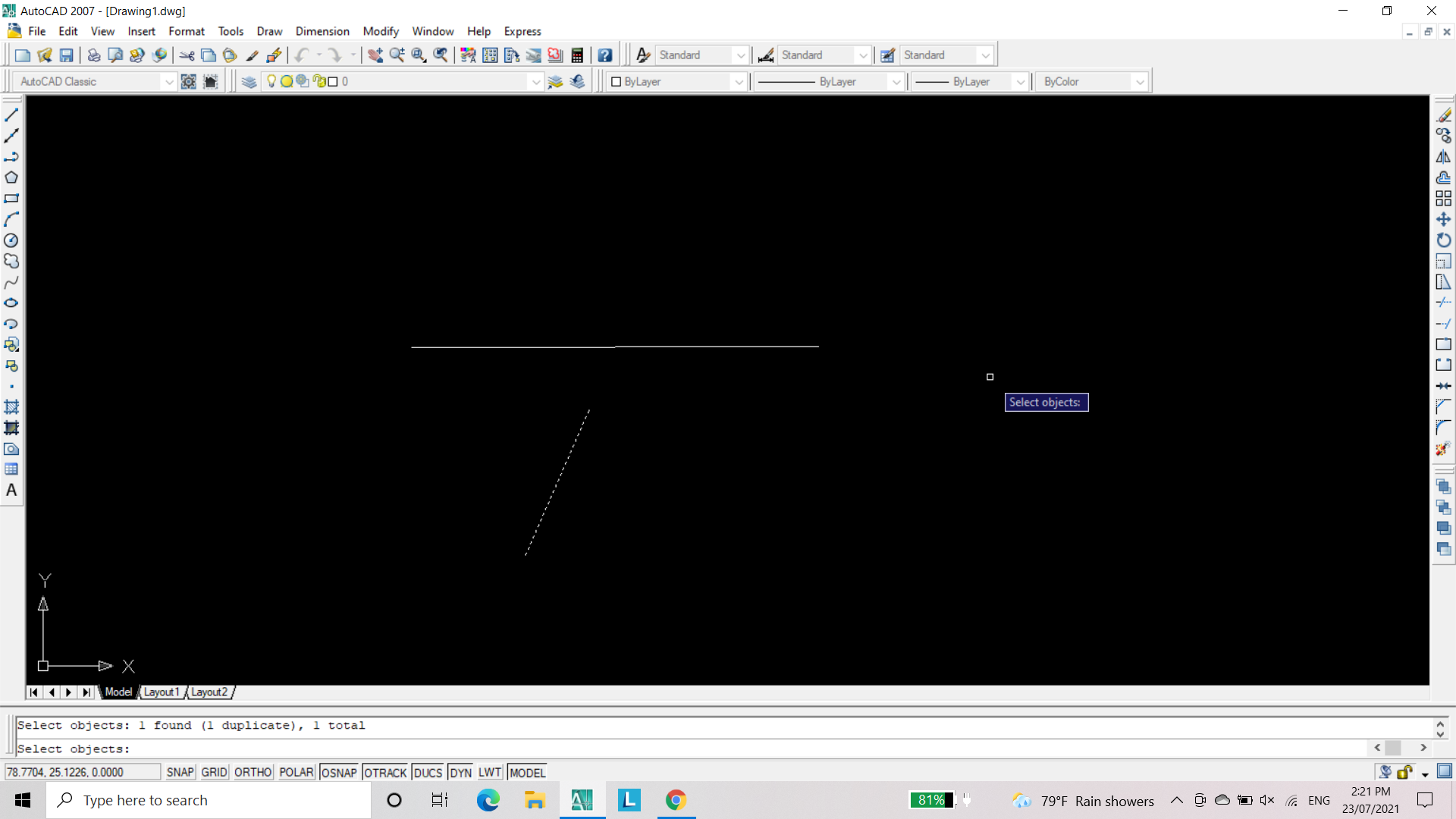The image size is (1456, 819).
Task: Select the Move modify tool
Action: [x=1444, y=219]
